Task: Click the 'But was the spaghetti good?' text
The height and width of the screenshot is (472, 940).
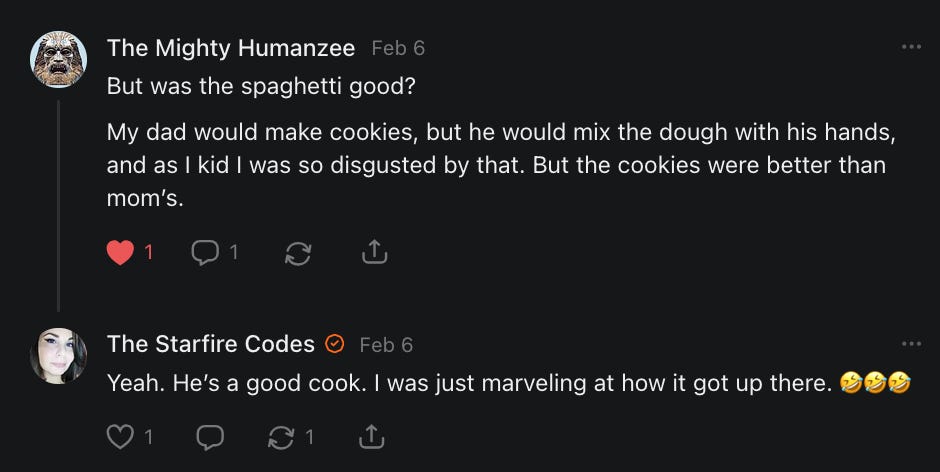Action: 260,86
